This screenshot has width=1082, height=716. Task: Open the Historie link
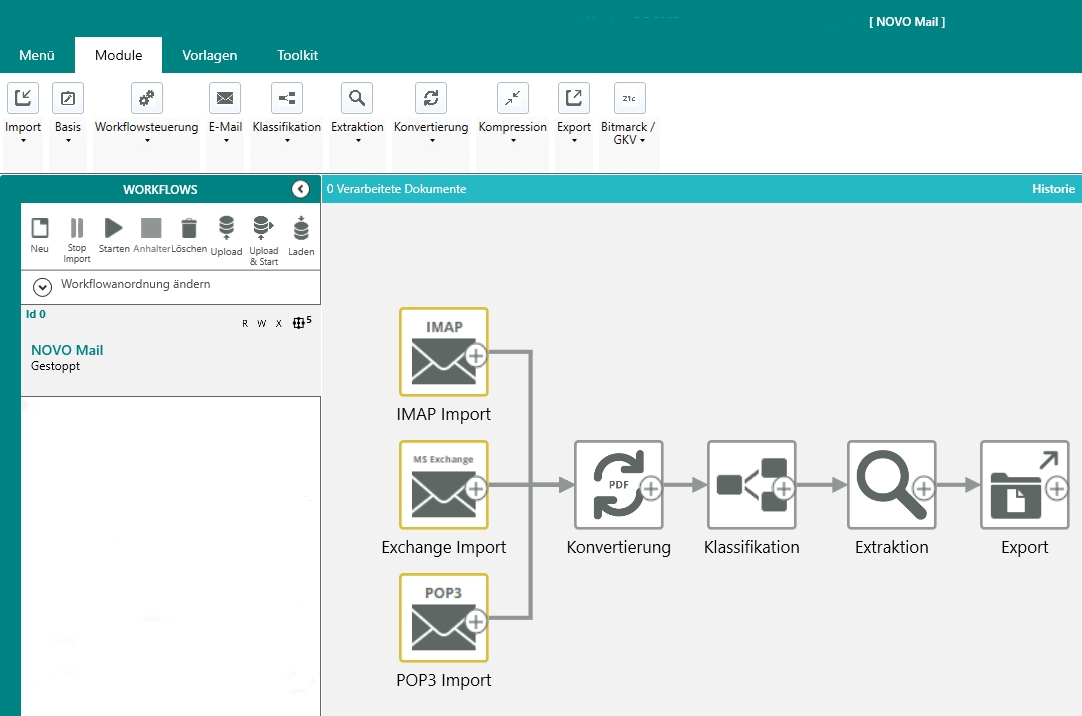tap(1053, 189)
